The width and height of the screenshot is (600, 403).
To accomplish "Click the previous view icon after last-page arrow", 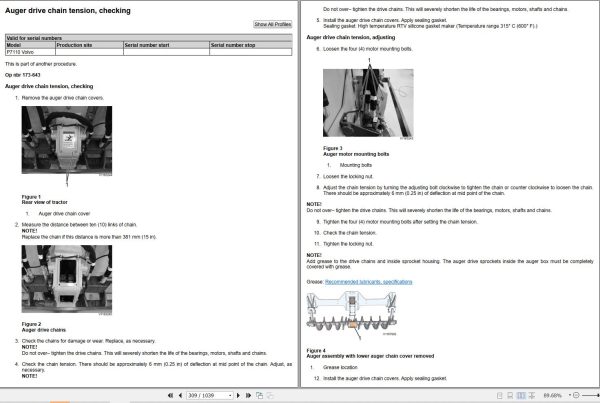I will [x=259, y=395].
